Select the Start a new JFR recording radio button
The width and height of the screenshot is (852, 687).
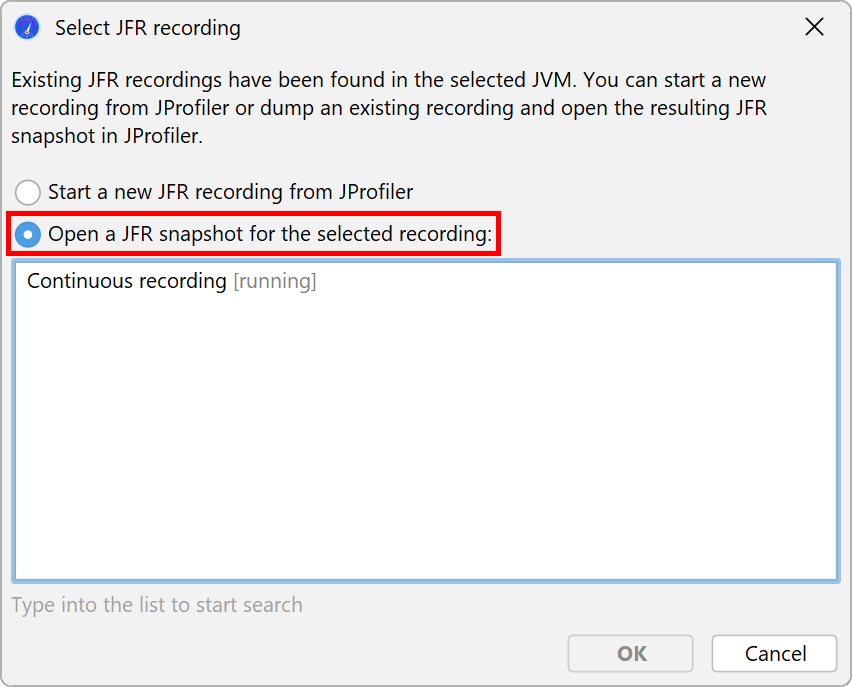click(28, 192)
